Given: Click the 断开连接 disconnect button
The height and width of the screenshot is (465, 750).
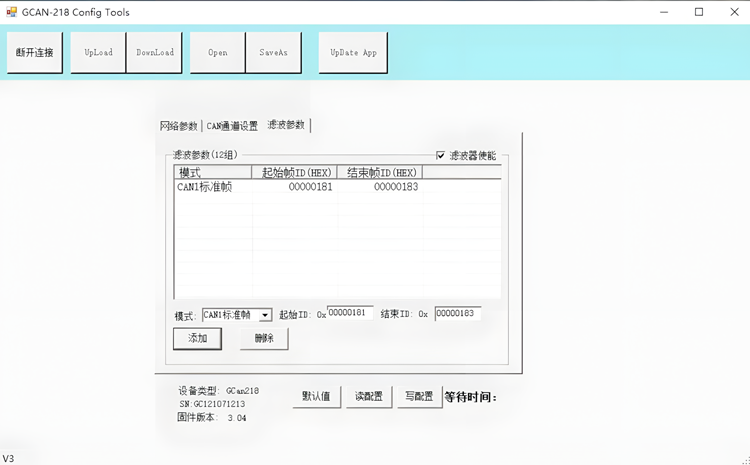Looking at the screenshot, I should click(x=35, y=53).
